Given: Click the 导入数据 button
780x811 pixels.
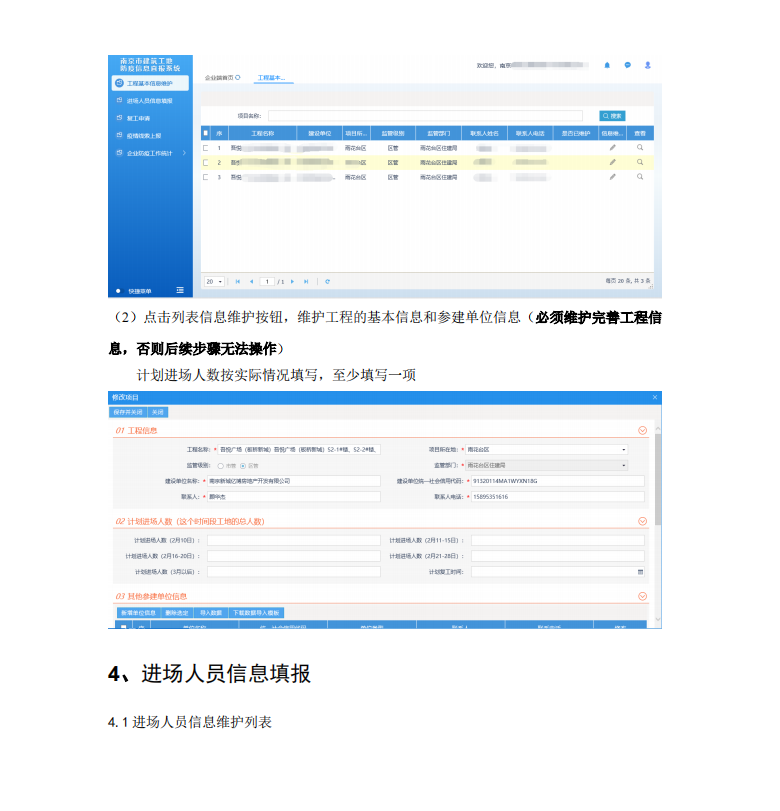Looking at the screenshot, I should point(211,613).
